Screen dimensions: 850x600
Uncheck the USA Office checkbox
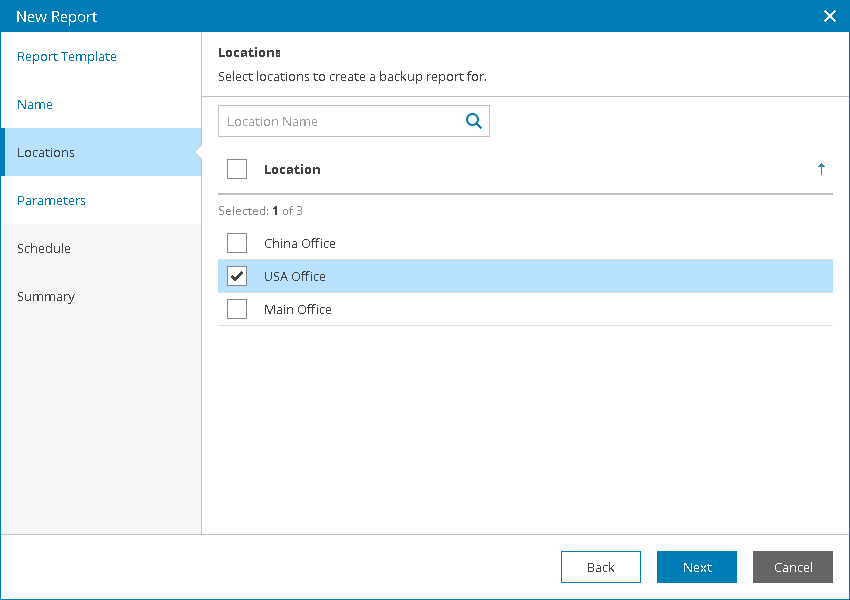click(x=237, y=276)
